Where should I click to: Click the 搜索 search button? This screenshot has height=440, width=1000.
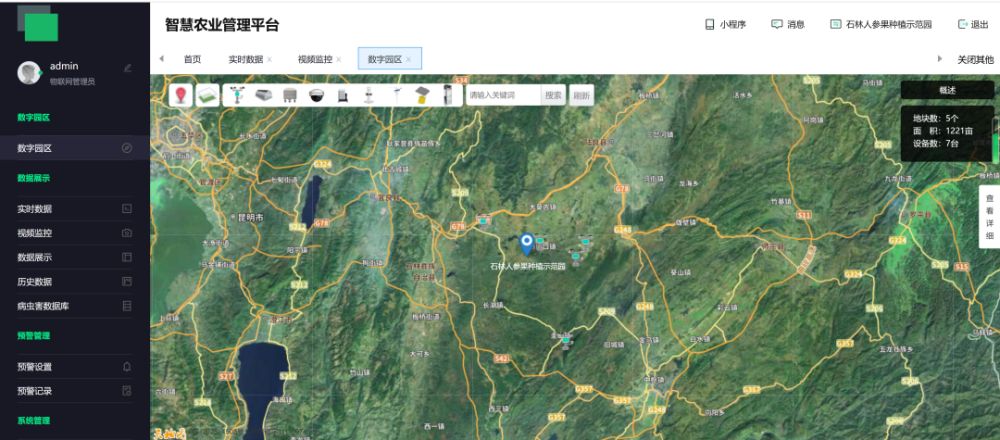click(554, 95)
